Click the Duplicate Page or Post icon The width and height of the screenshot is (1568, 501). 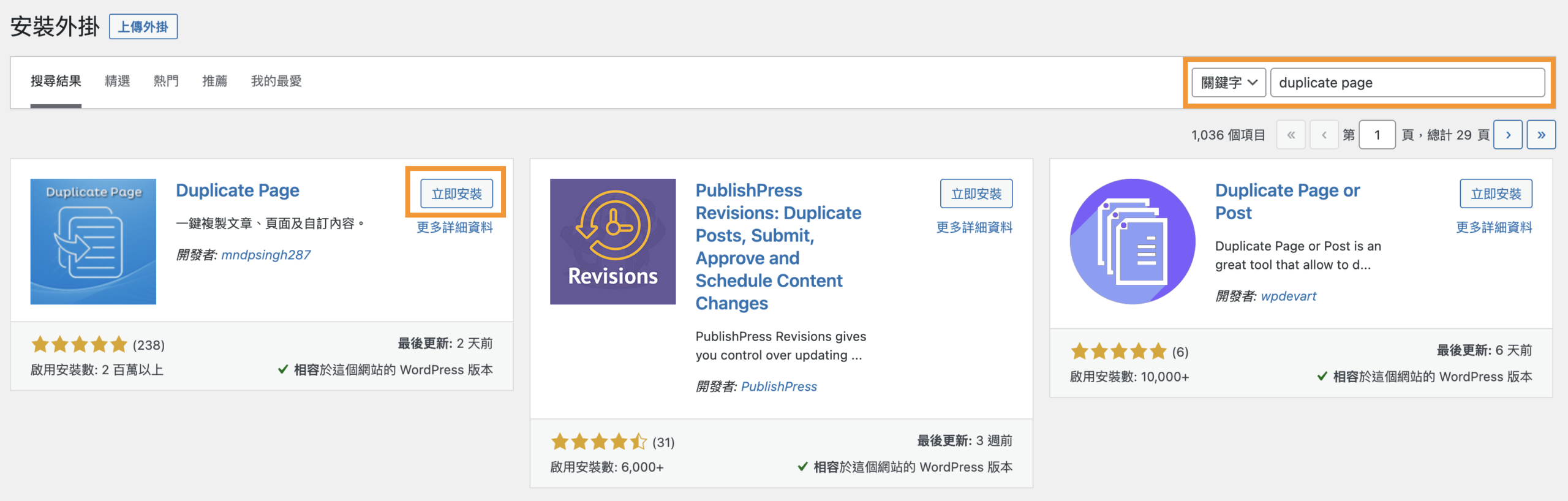click(x=1132, y=241)
